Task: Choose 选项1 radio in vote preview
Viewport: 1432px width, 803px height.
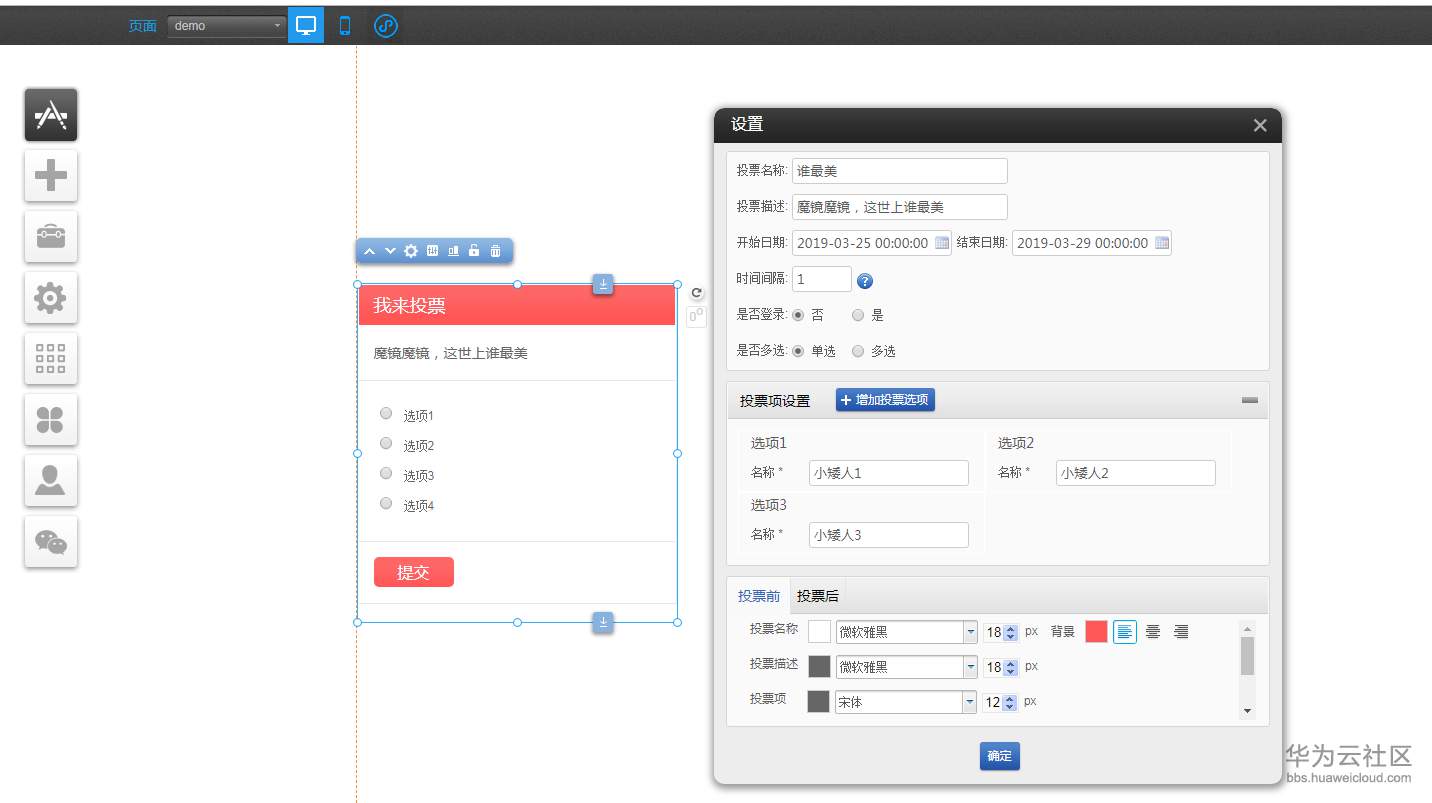Action: (x=386, y=413)
